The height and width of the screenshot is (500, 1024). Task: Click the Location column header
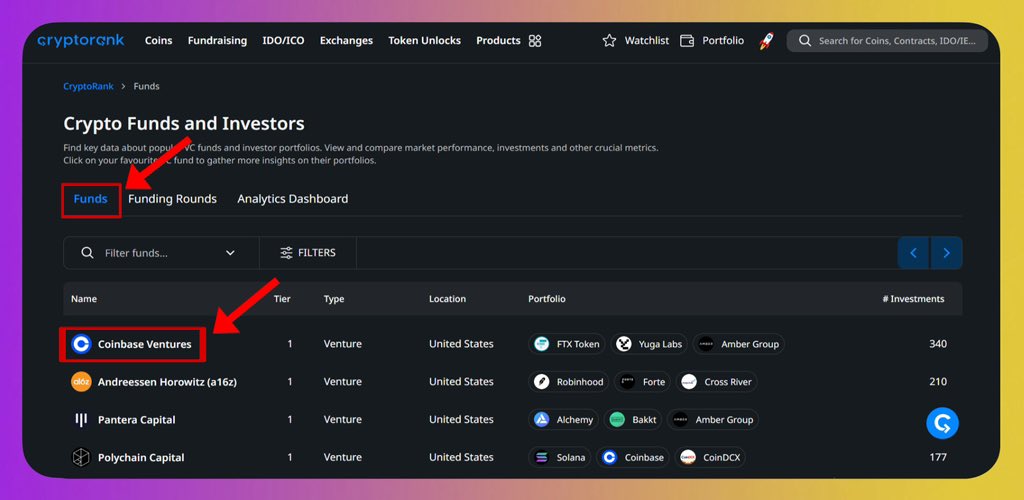[447, 299]
